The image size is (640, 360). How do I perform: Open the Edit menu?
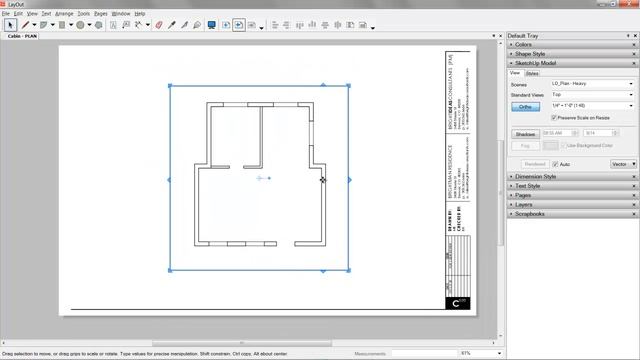pyautogui.click(x=18, y=14)
